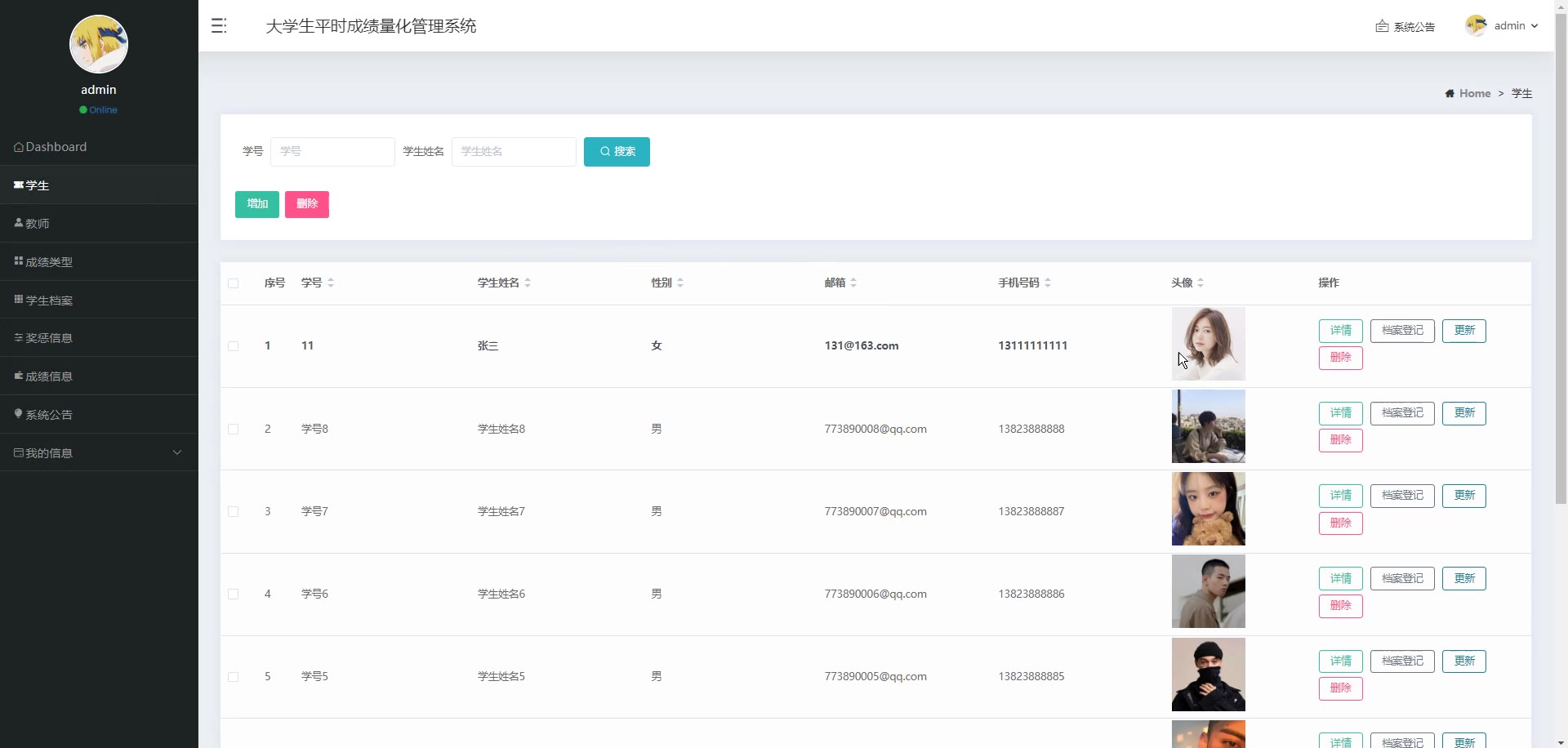This screenshot has width=1568, height=748.
Task: Open 成绩信息 in the sidebar
Action: point(99,376)
